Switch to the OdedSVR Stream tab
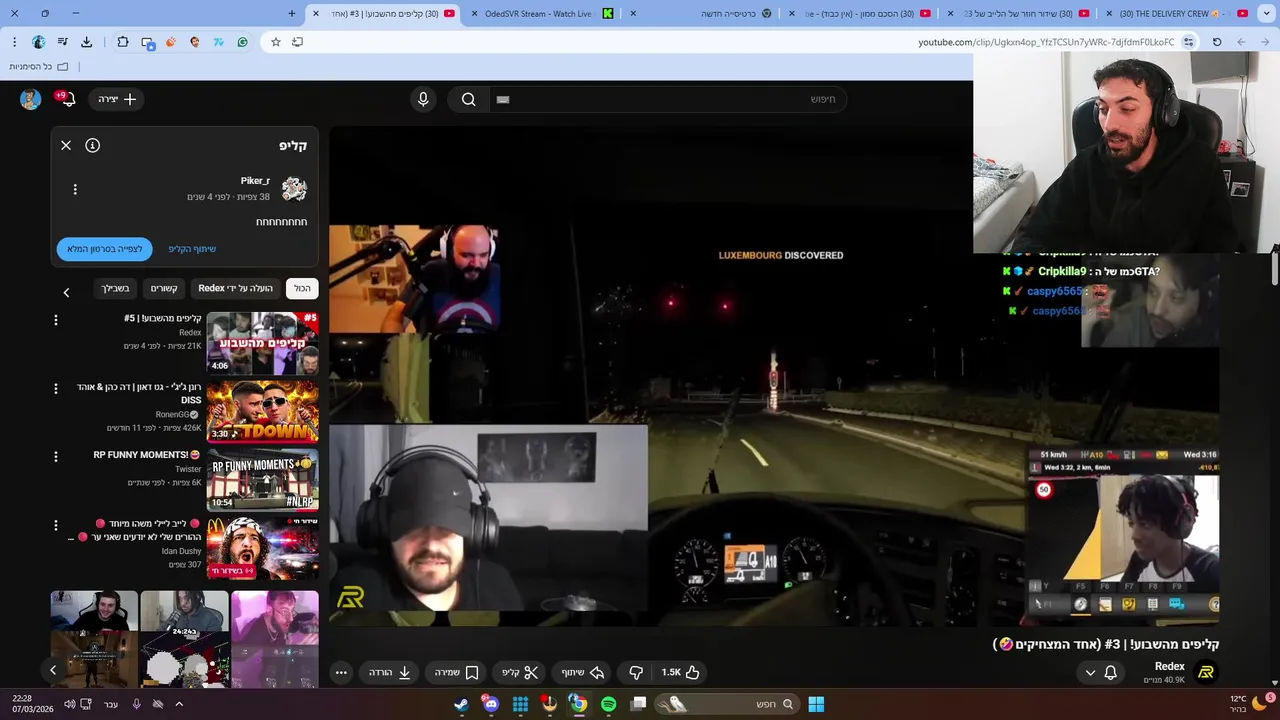1280x720 pixels. 547,13
